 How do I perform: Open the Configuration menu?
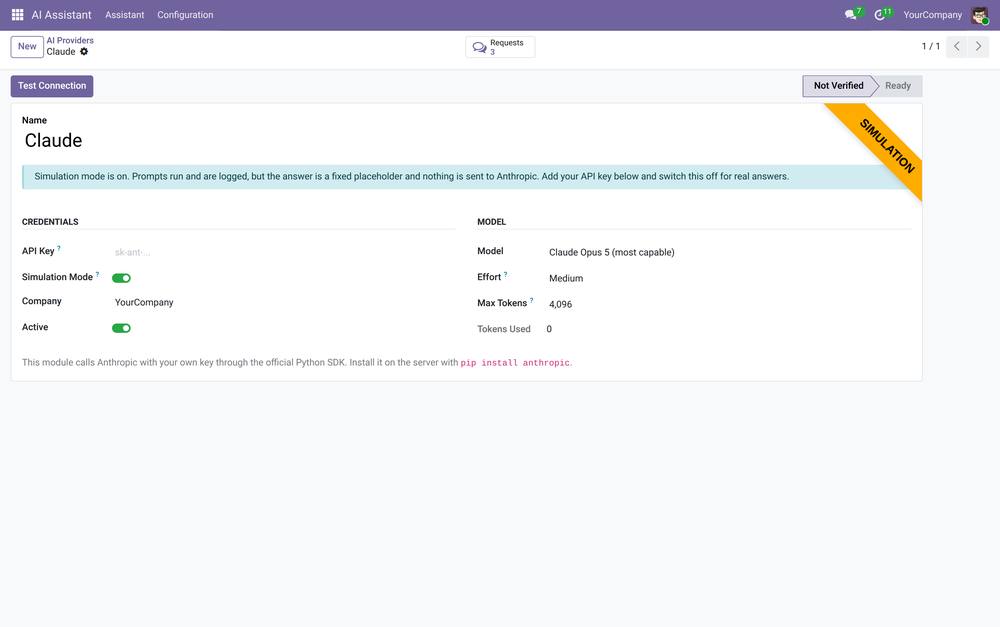pos(185,15)
